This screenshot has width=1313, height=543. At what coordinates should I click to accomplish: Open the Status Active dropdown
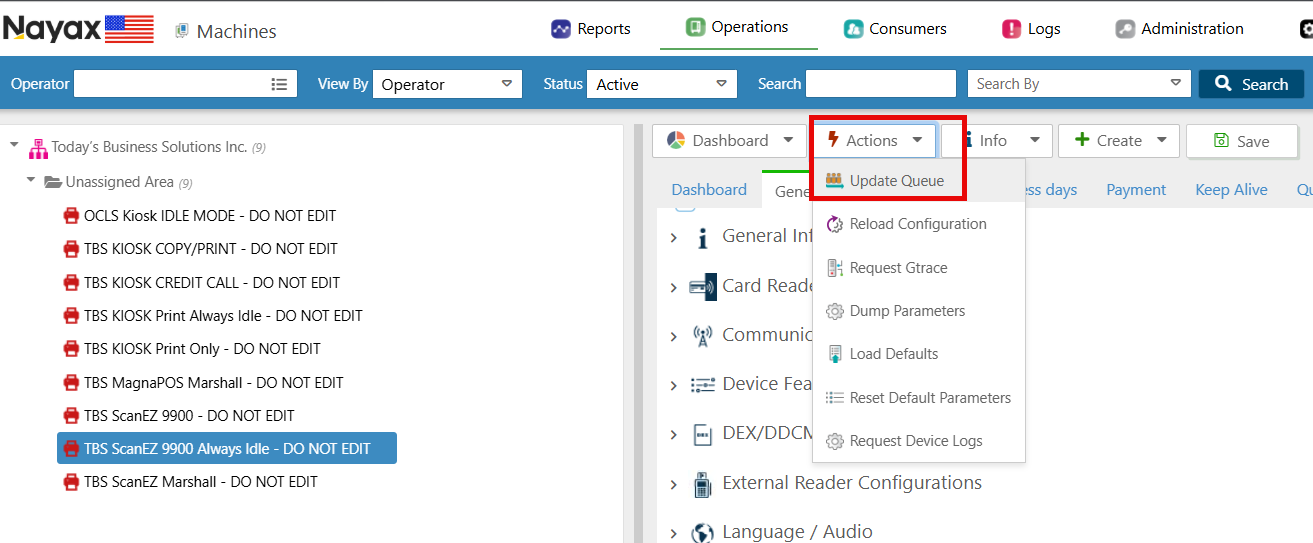662,84
